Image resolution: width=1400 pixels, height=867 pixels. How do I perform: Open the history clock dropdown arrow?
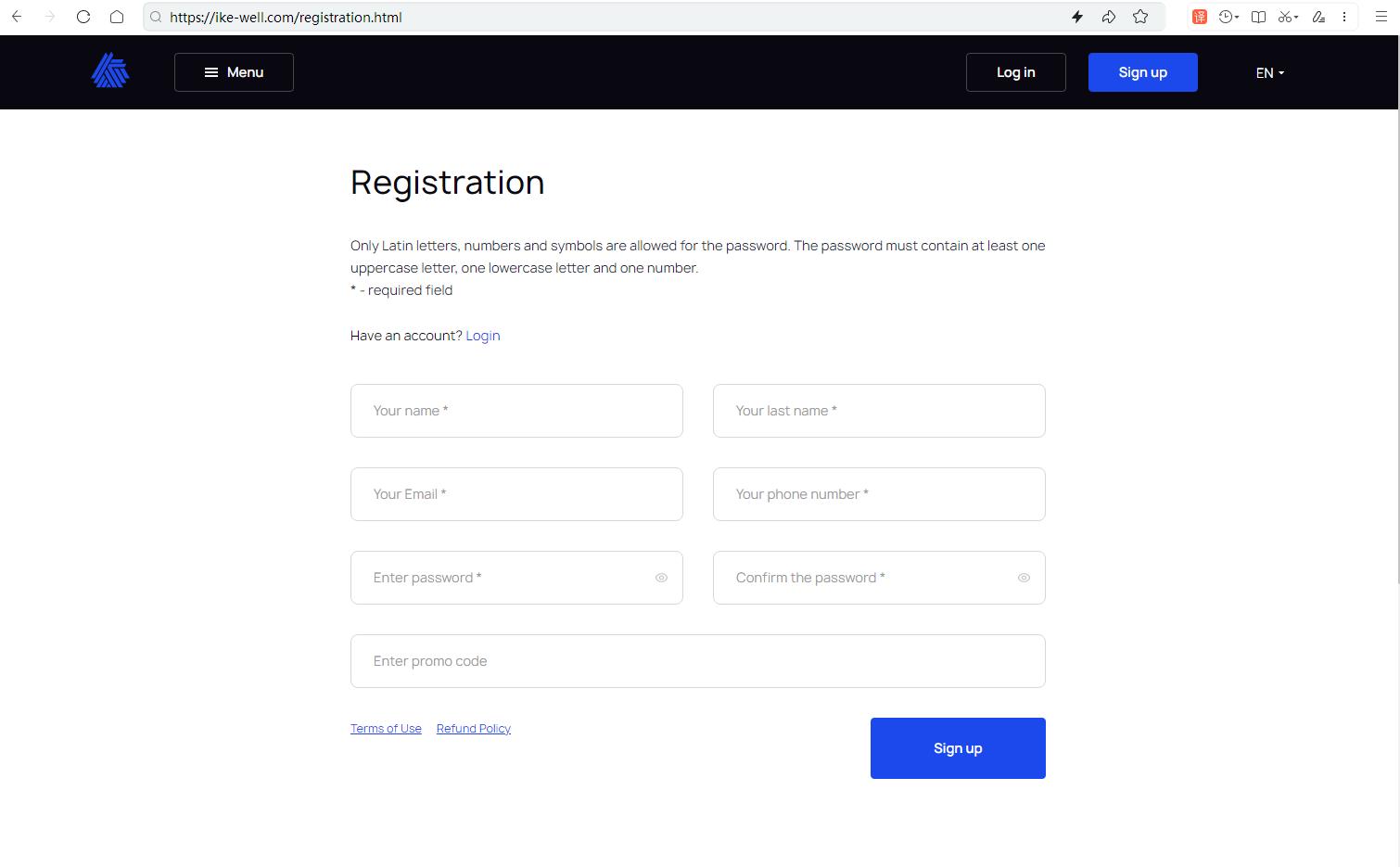[1237, 17]
